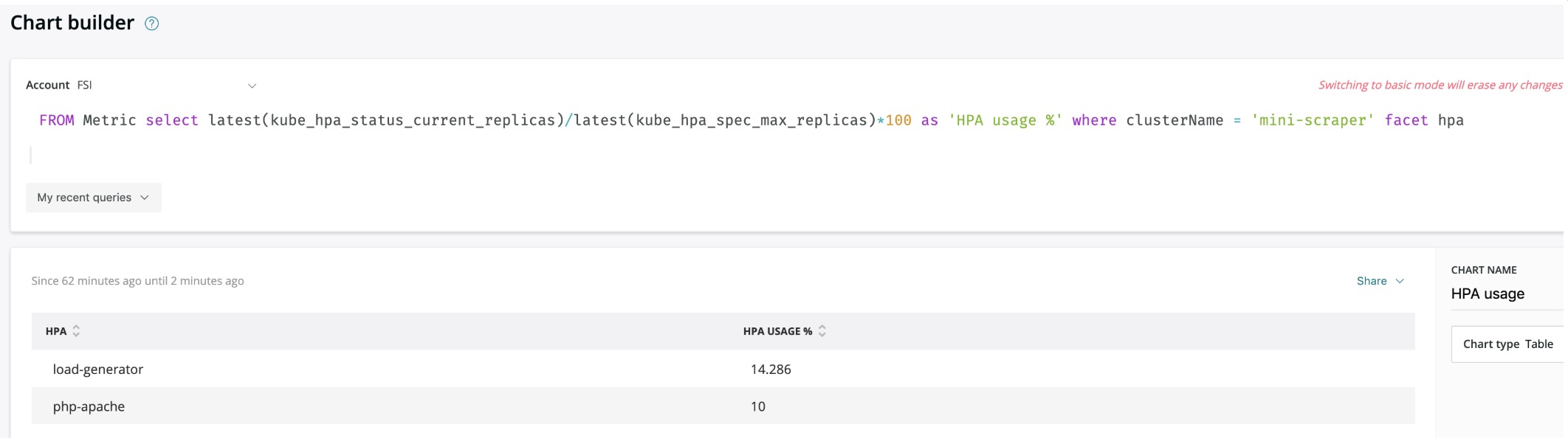
Task: Select the load-generator table row
Action: click(723, 369)
